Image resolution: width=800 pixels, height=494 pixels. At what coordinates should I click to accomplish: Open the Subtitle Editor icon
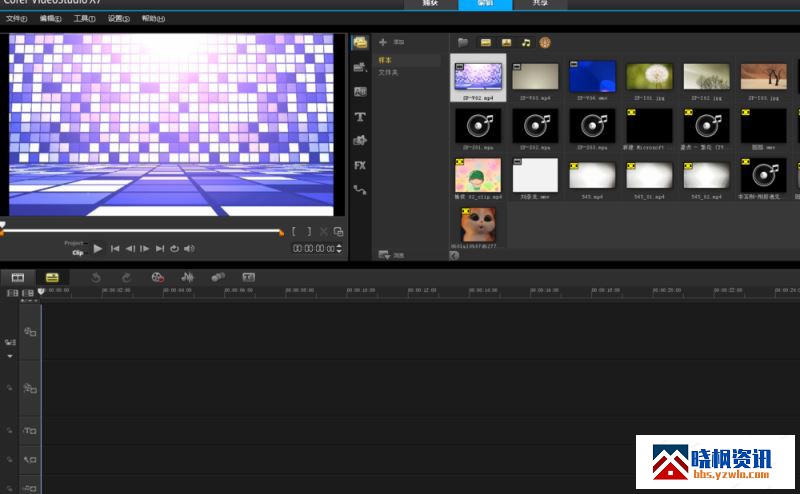tap(248, 277)
